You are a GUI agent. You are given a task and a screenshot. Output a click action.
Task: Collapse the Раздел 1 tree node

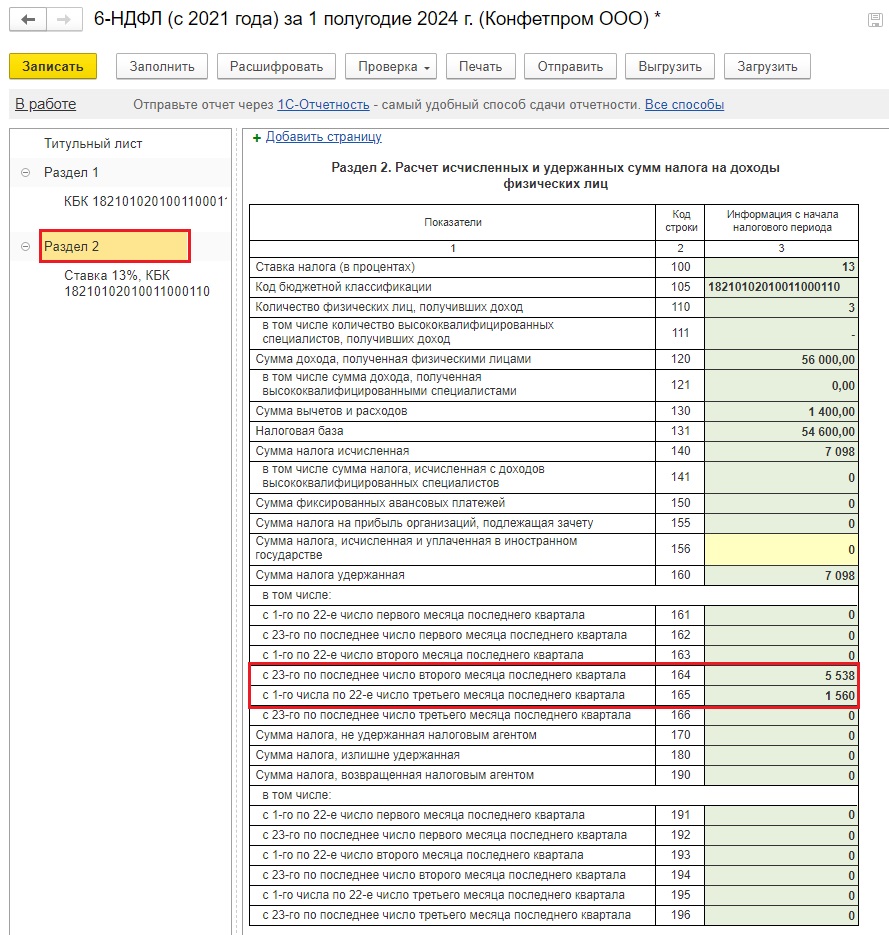pyautogui.click(x=26, y=173)
